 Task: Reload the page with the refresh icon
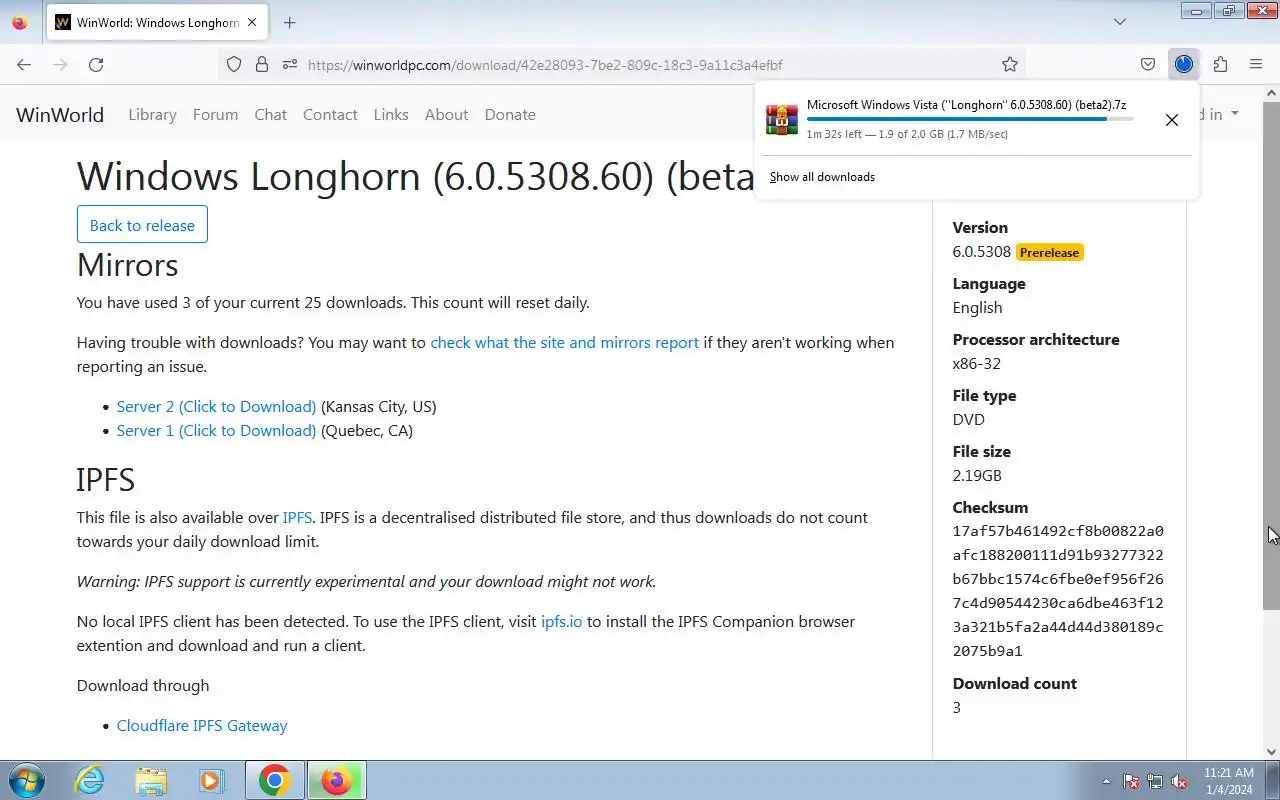(x=96, y=65)
